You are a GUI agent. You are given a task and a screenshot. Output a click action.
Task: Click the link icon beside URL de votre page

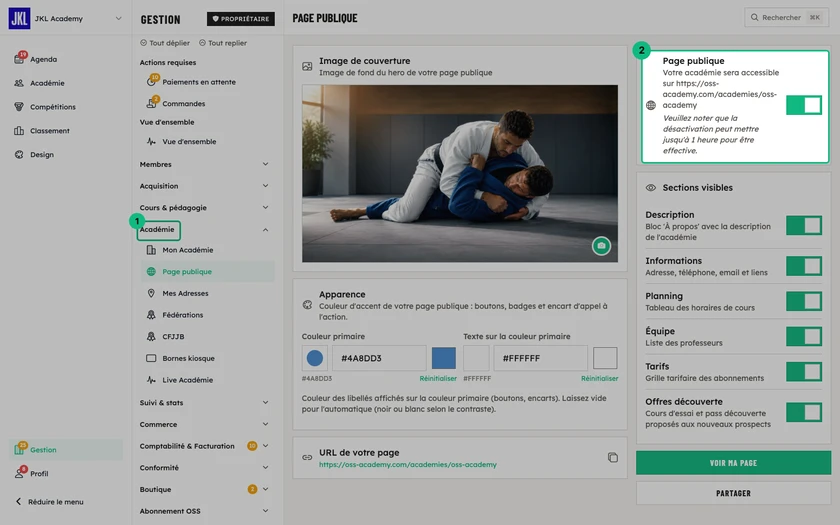tap(307, 458)
